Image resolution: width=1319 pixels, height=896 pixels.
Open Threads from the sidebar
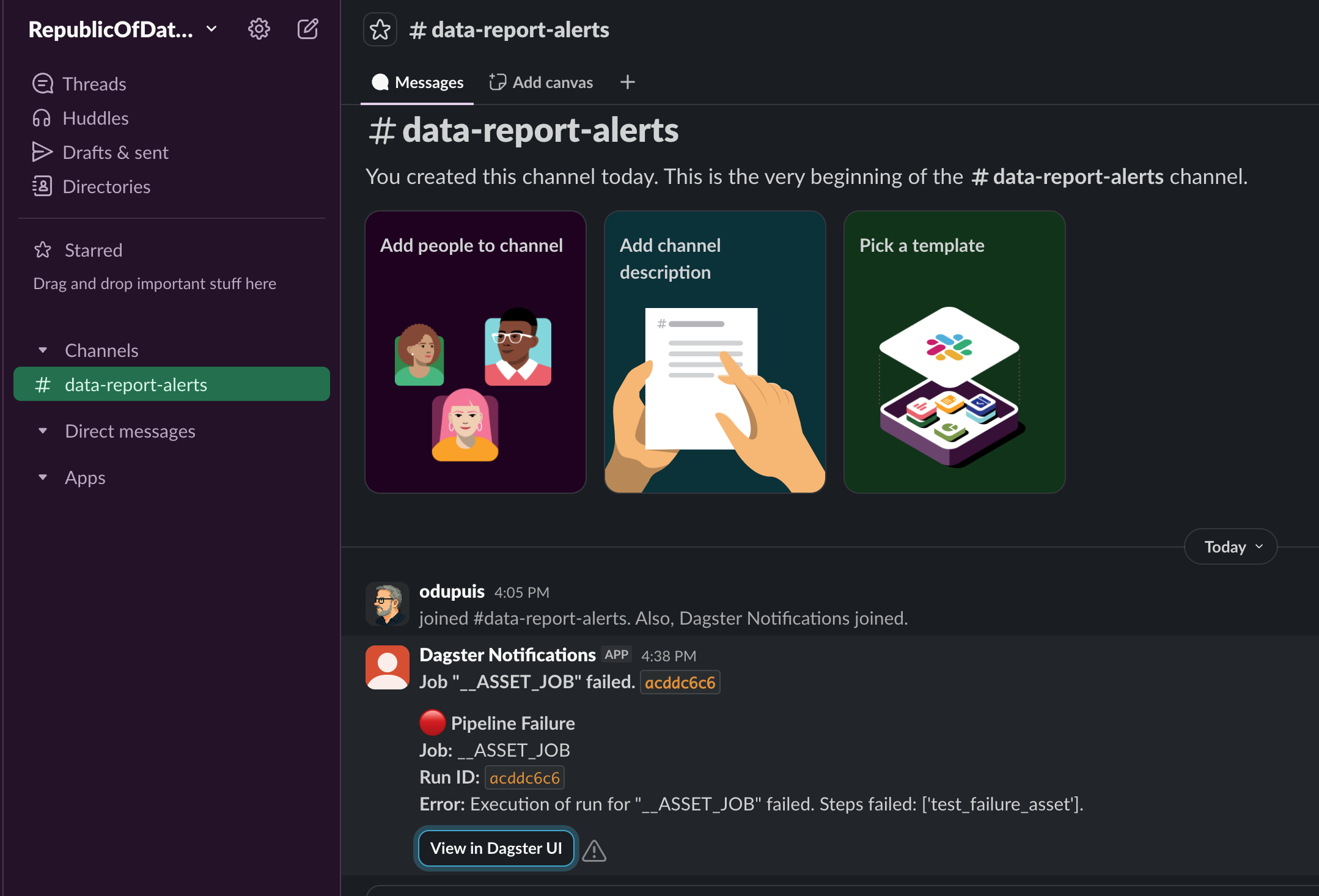[x=94, y=84]
